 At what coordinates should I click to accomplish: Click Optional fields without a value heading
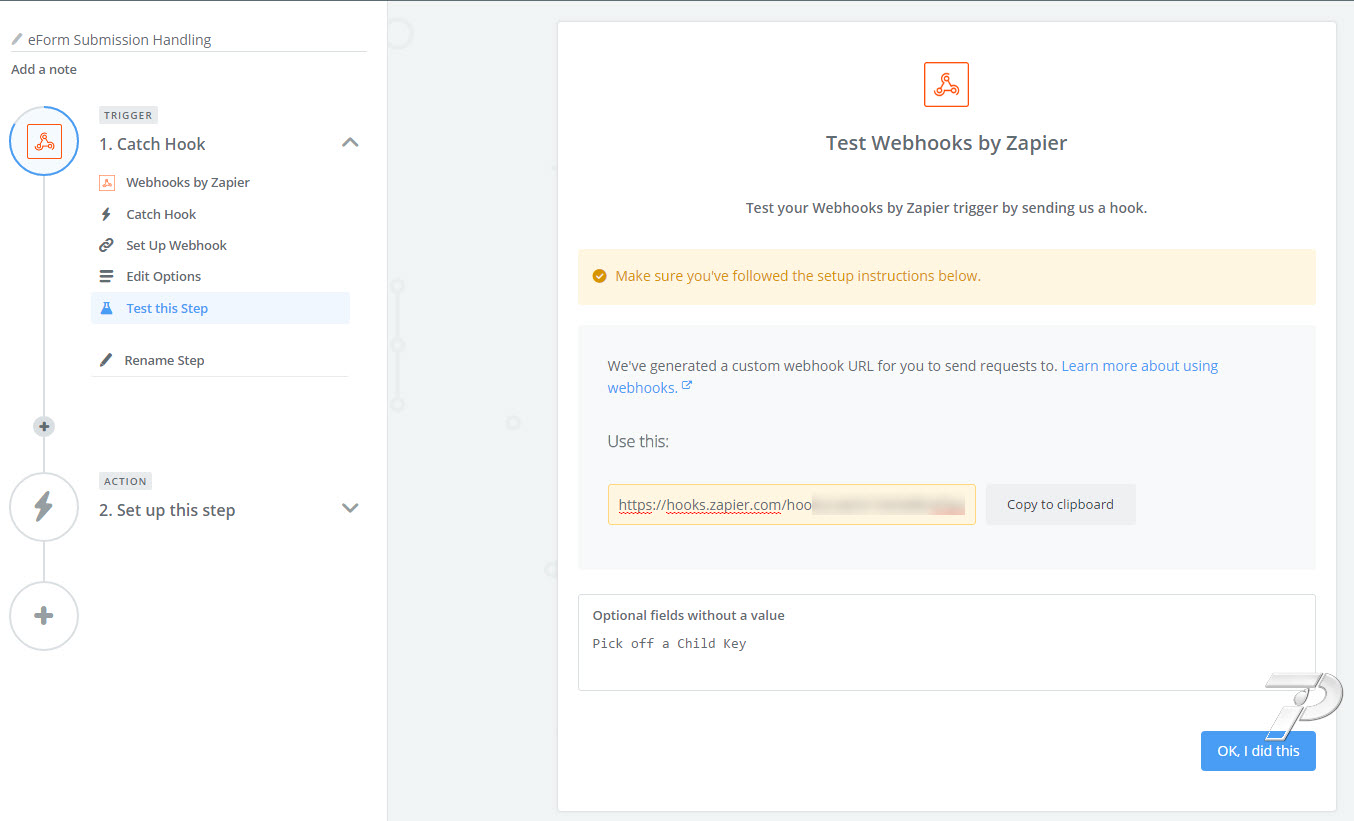point(688,615)
